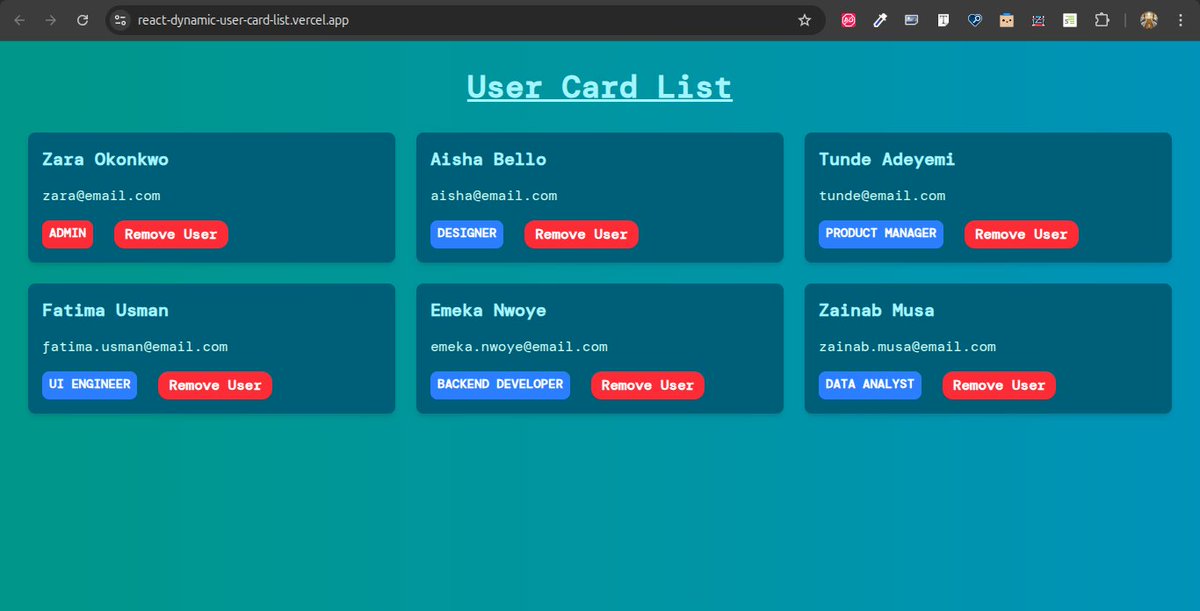Click the email fatima.usman@email.com

point(135,347)
